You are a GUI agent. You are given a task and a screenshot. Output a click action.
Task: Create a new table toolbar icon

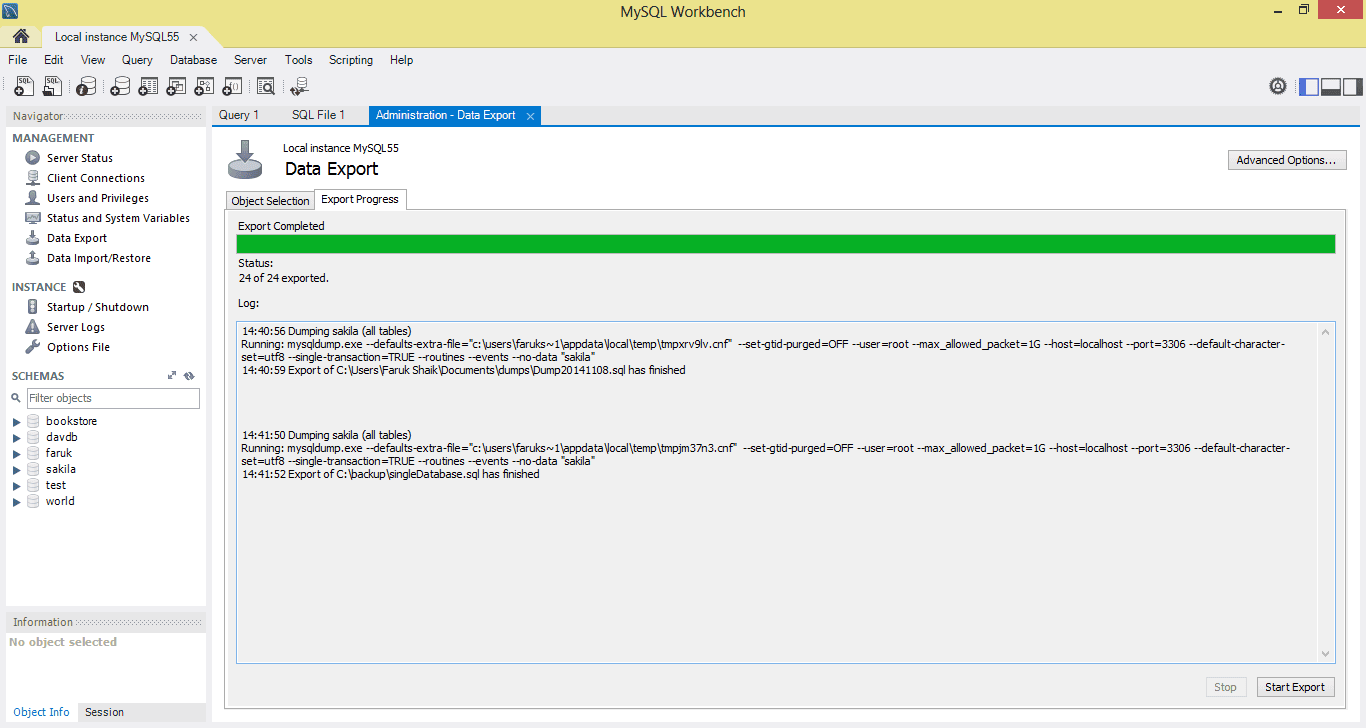click(148, 87)
